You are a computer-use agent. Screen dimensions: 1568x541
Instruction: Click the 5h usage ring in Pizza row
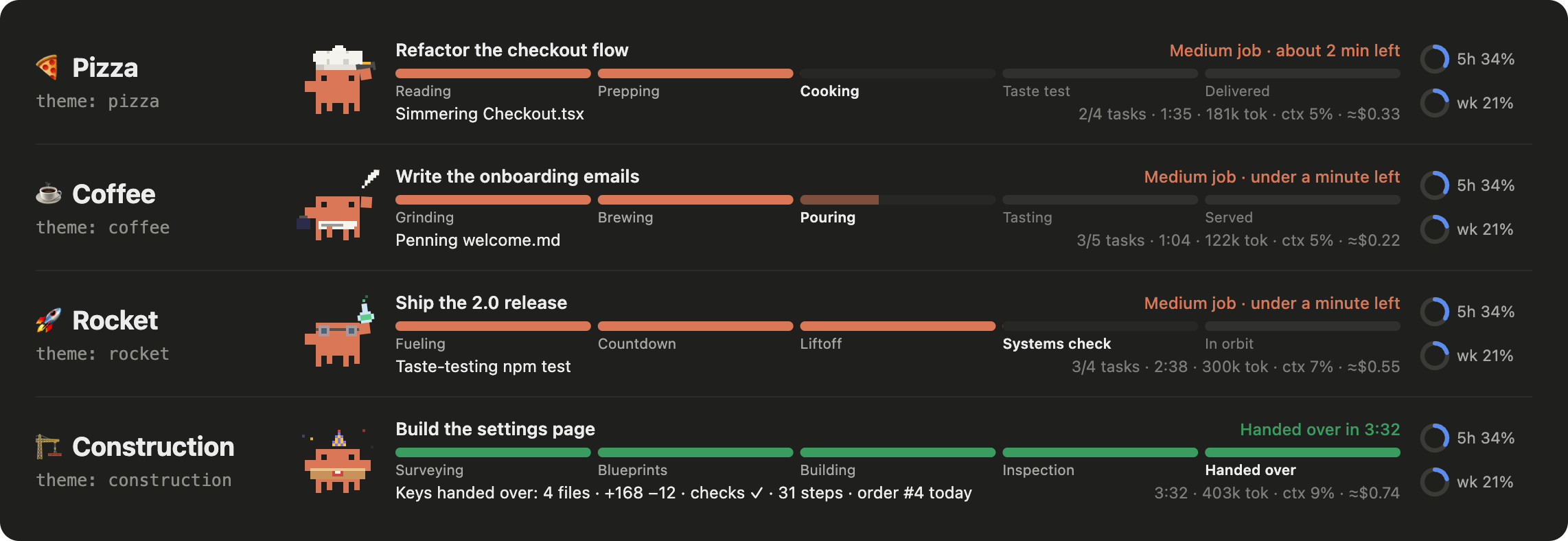[1435, 59]
